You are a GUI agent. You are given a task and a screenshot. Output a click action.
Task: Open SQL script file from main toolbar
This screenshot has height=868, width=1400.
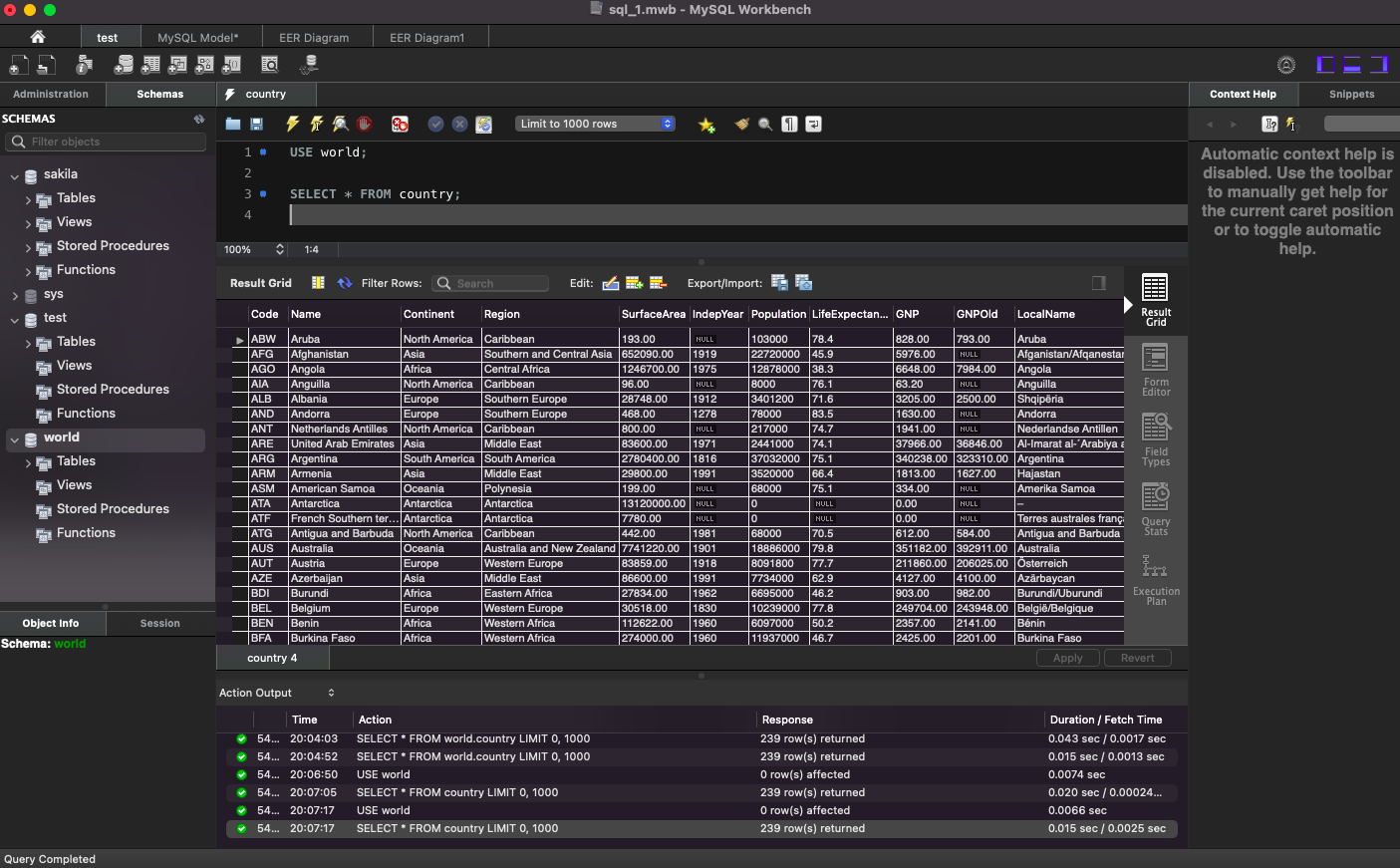[x=46, y=65]
